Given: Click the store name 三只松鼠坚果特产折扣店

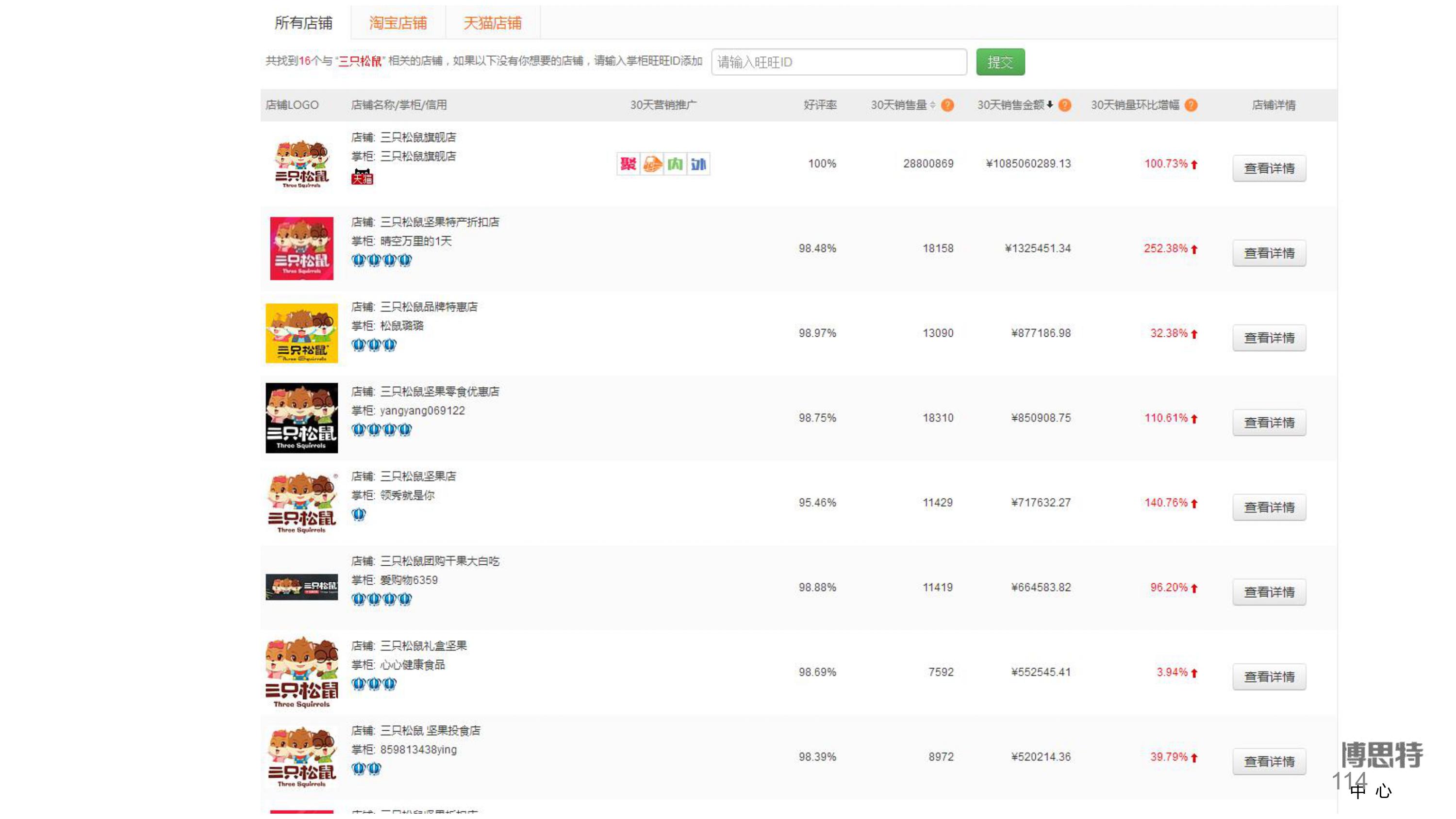Looking at the screenshot, I should tap(440, 222).
